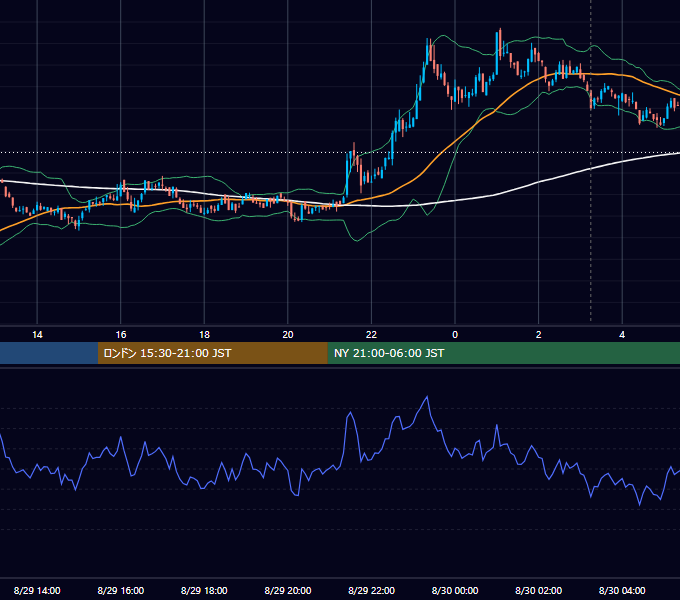
Task: Select the London 15:30-21:00 JST session bar
Action: [x=212, y=353]
